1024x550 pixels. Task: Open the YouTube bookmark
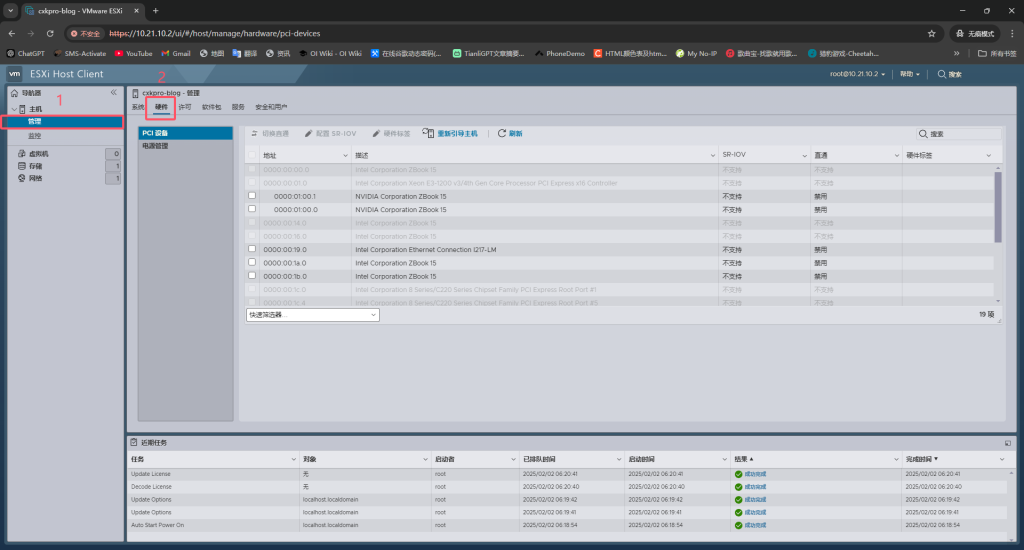coord(133,54)
